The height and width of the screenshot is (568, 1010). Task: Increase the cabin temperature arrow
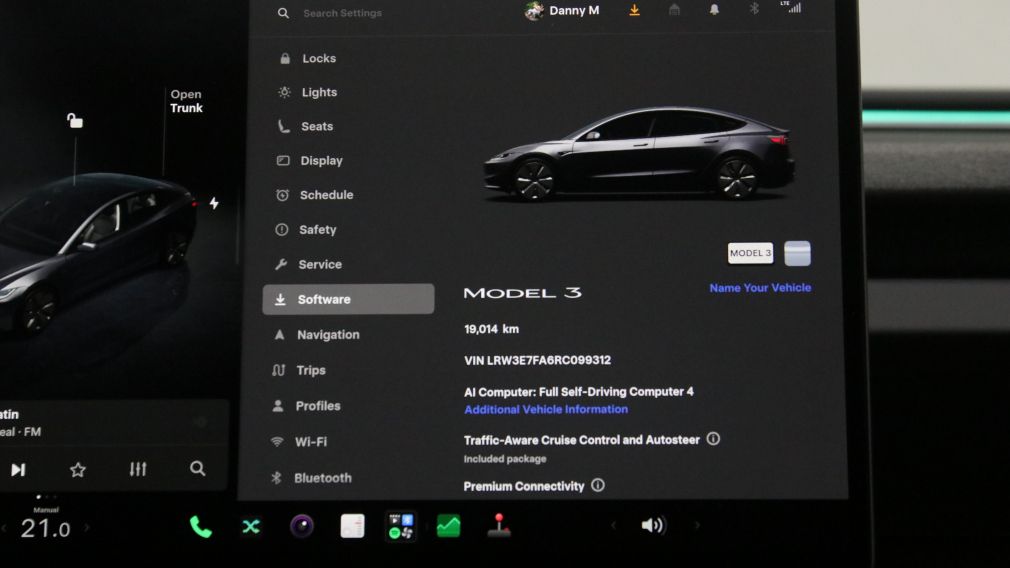click(86, 528)
